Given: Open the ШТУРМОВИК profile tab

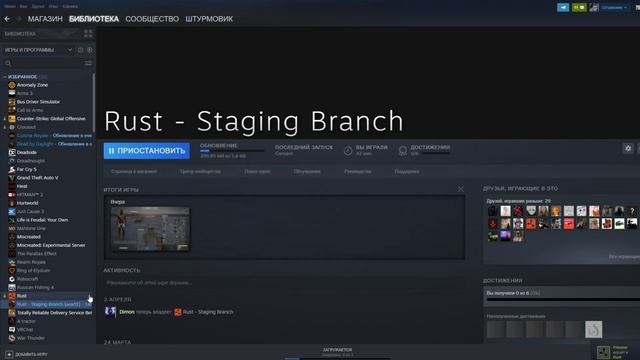Looking at the screenshot, I should tap(209, 19).
